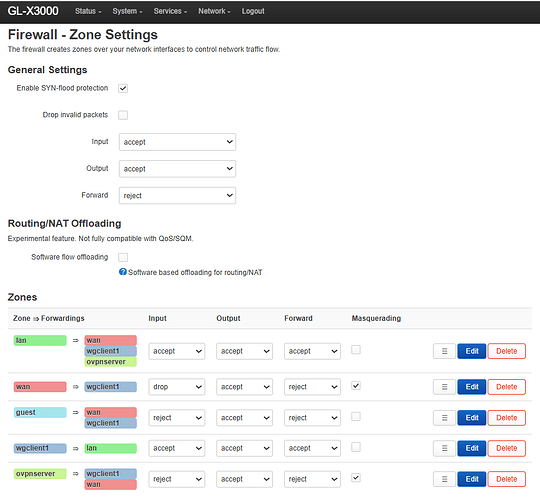540x500 pixels.
Task: Edit the guest zone
Action: click(471, 418)
